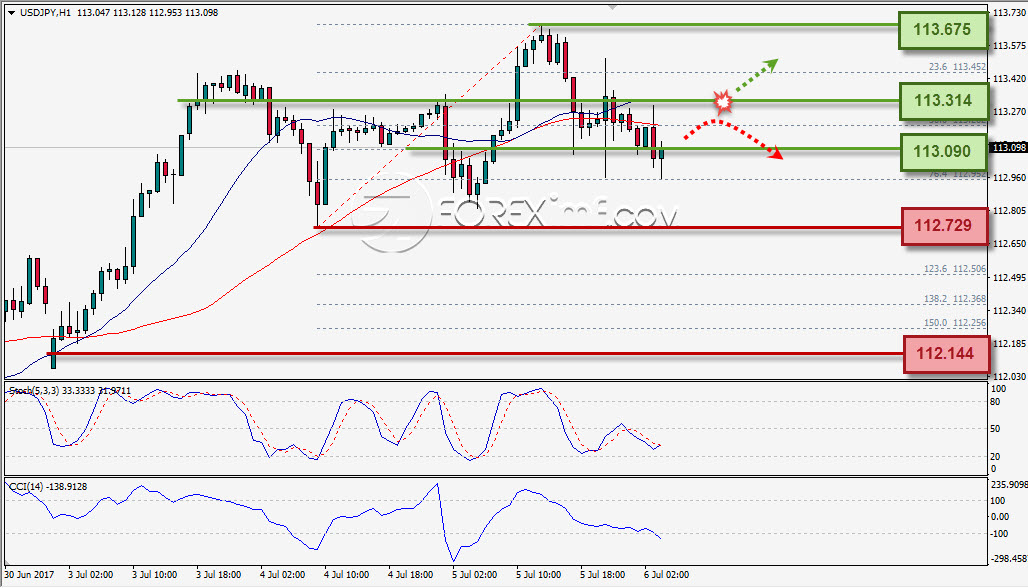Click the Forex watermark logo on chart
This screenshot has height=588, width=1028.
(x=518, y=215)
